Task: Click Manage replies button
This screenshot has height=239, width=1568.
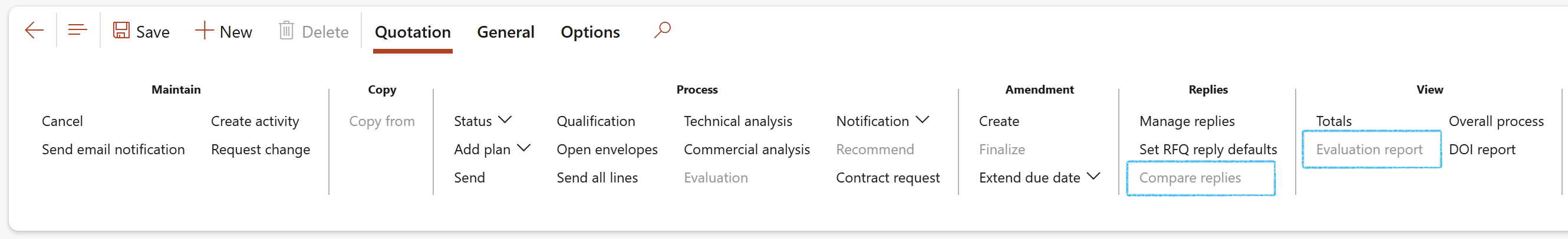Action: [x=1187, y=122]
